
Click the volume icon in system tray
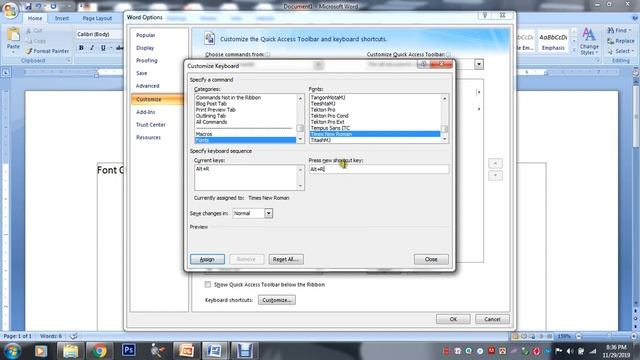coord(570,351)
